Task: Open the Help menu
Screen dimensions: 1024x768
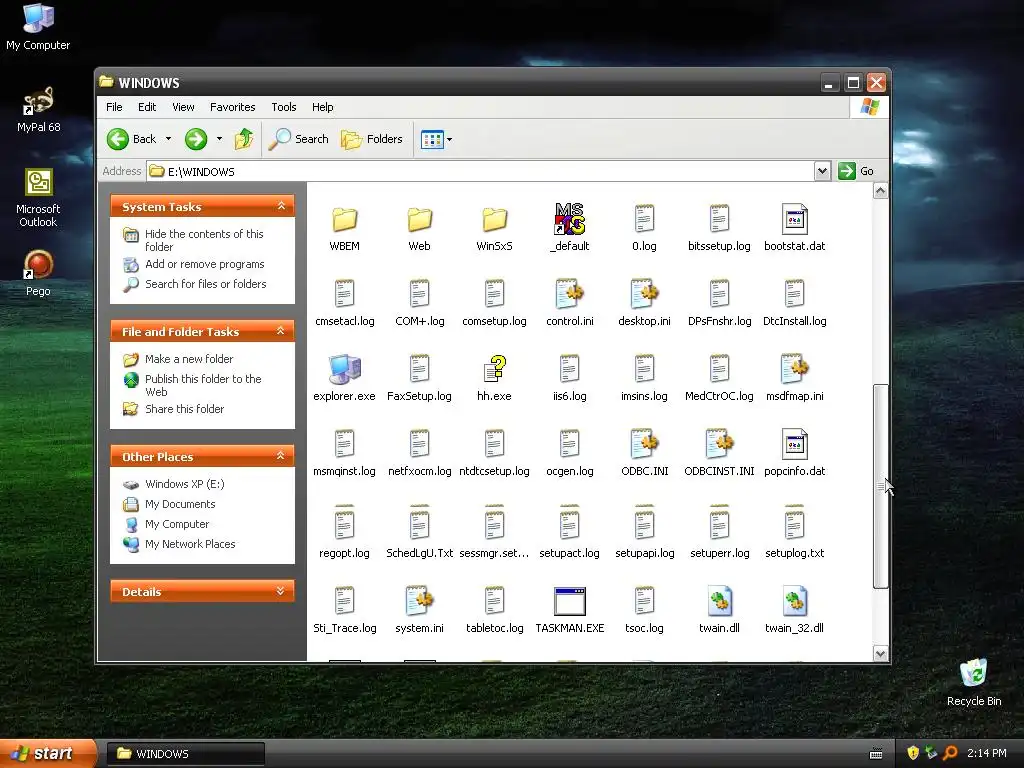Action: tap(323, 107)
